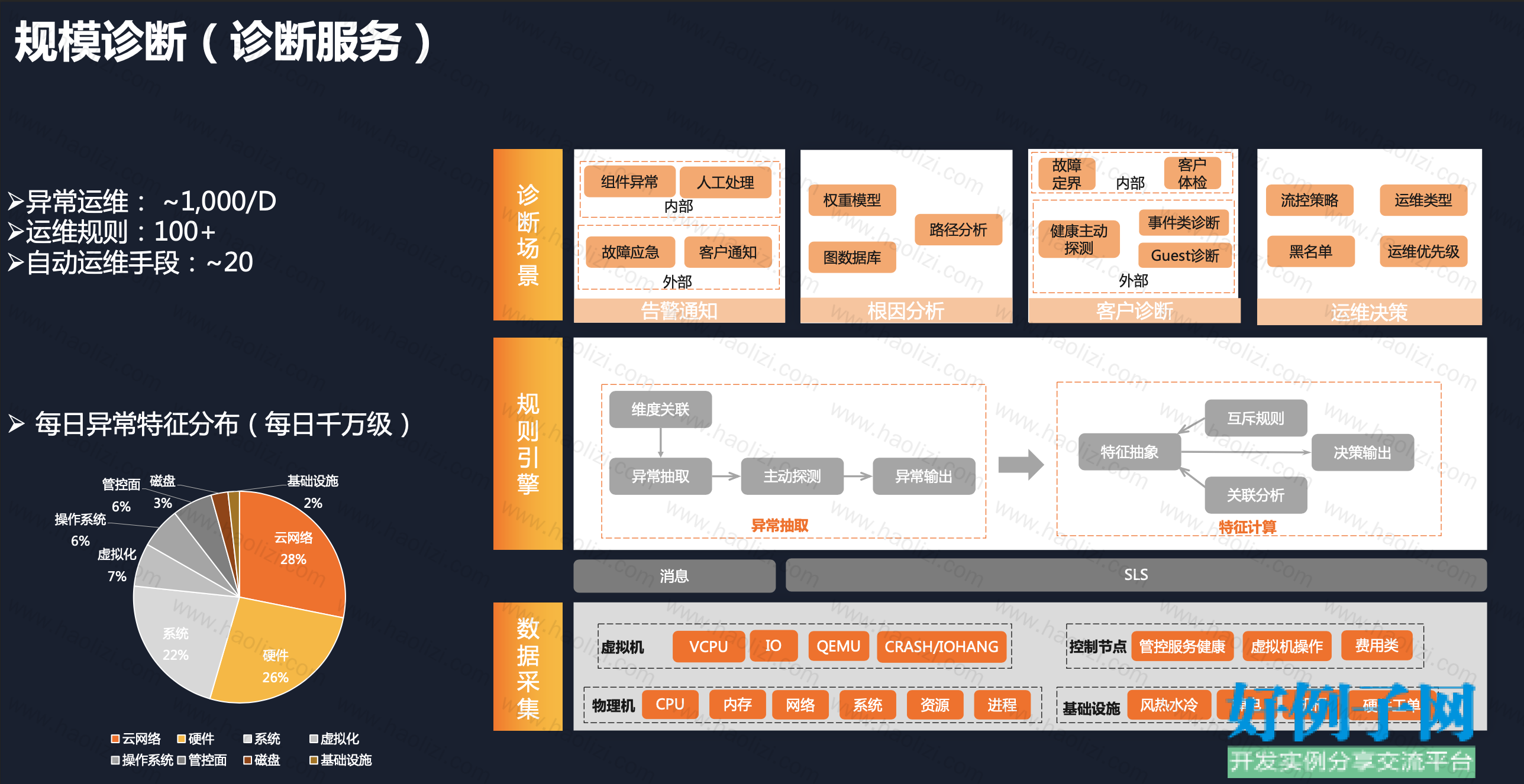Click the big gray arrow between flows
Viewport: 1524px width, 784px height.
pos(1021,465)
